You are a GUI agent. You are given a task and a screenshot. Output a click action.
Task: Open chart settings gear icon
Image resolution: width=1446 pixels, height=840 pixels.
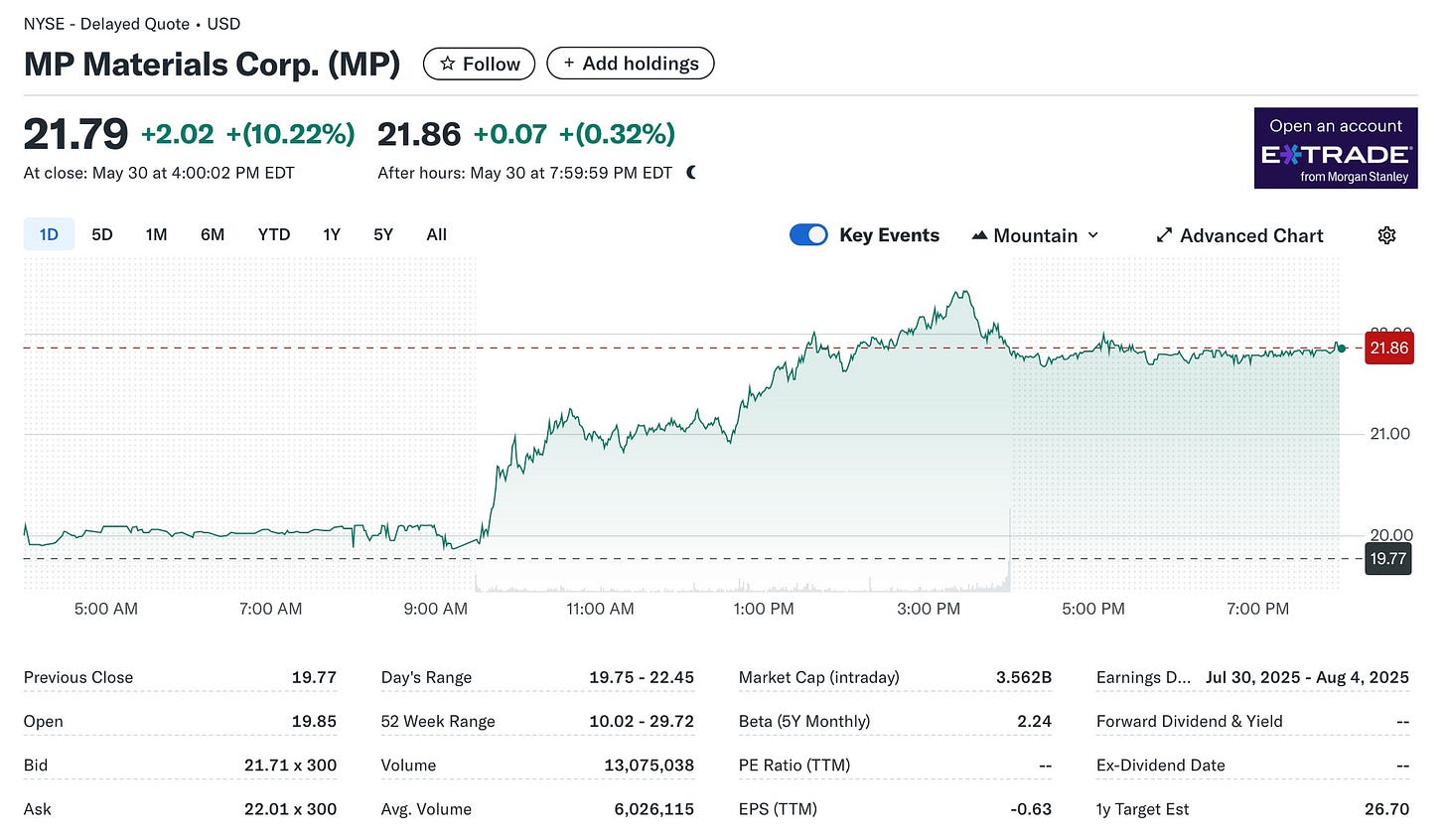click(1387, 235)
